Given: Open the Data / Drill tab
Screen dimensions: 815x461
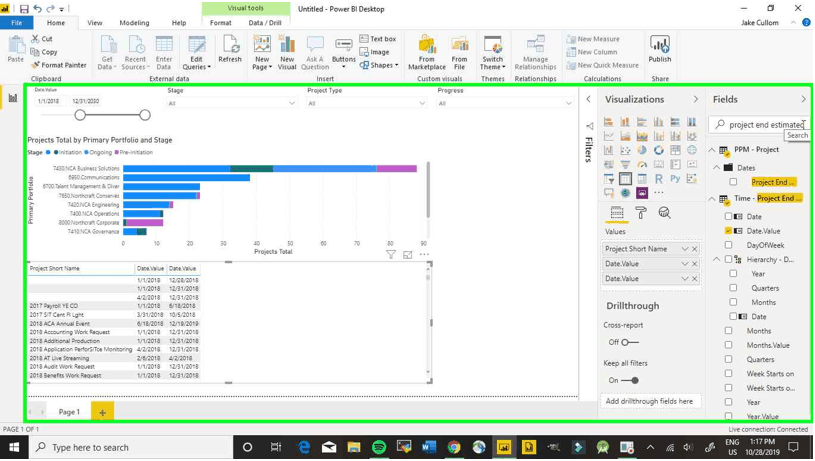Looking at the screenshot, I should pos(265,23).
